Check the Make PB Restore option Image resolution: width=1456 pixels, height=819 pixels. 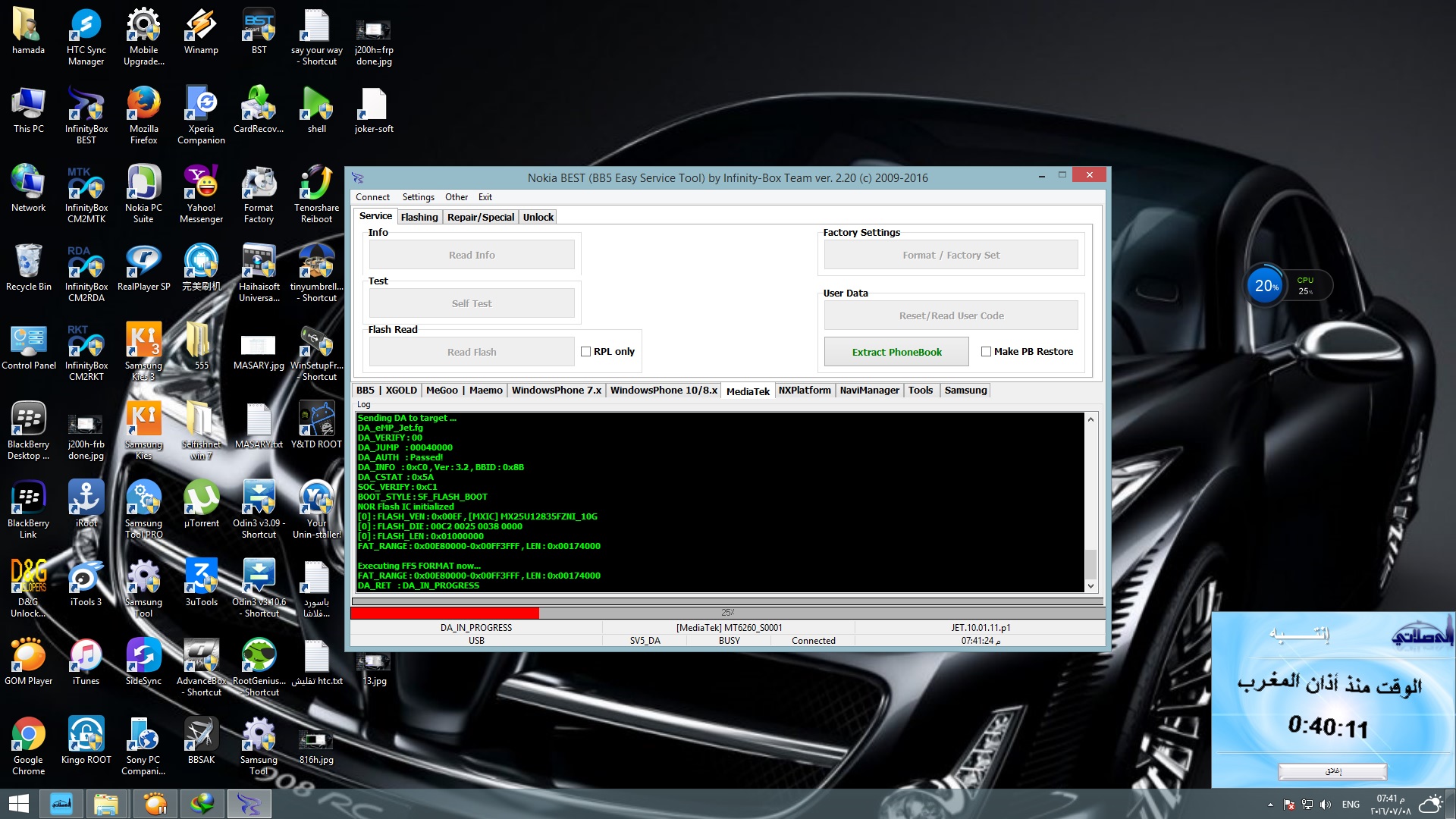(x=986, y=351)
